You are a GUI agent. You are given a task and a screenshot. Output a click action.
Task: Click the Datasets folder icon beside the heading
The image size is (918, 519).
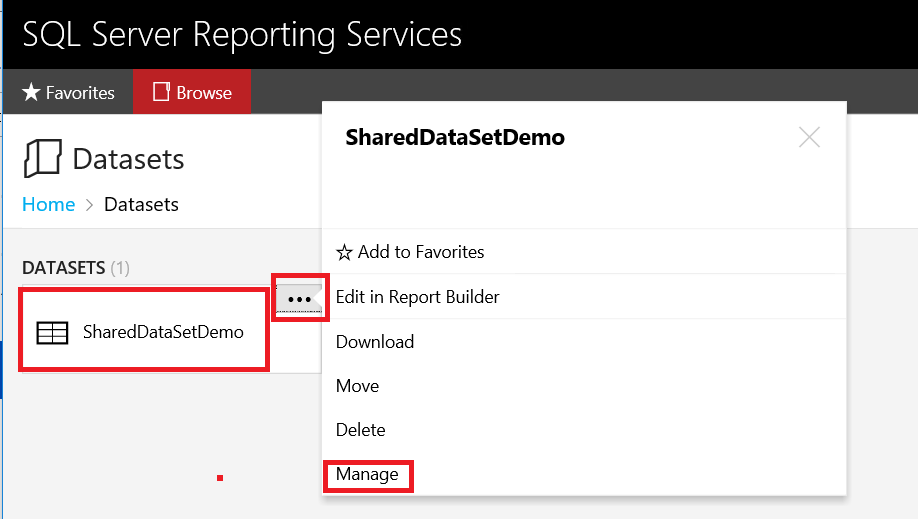[42, 159]
